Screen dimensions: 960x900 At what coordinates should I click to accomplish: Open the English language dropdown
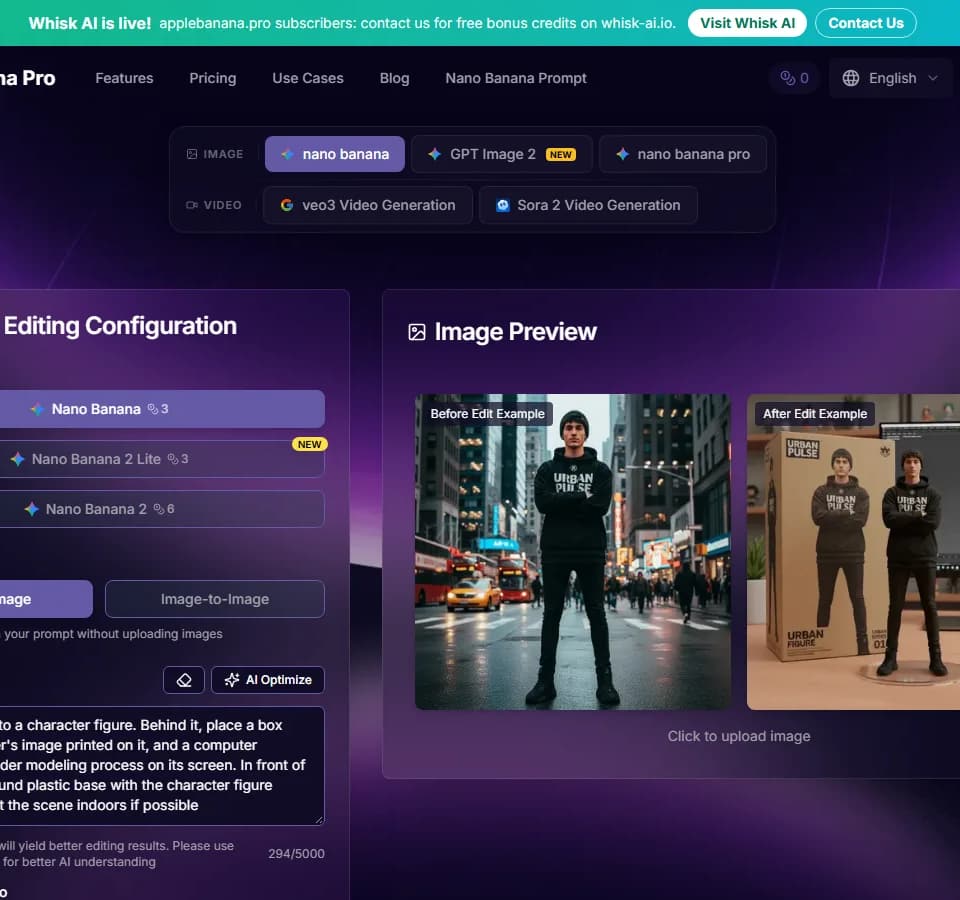click(891, 78)
